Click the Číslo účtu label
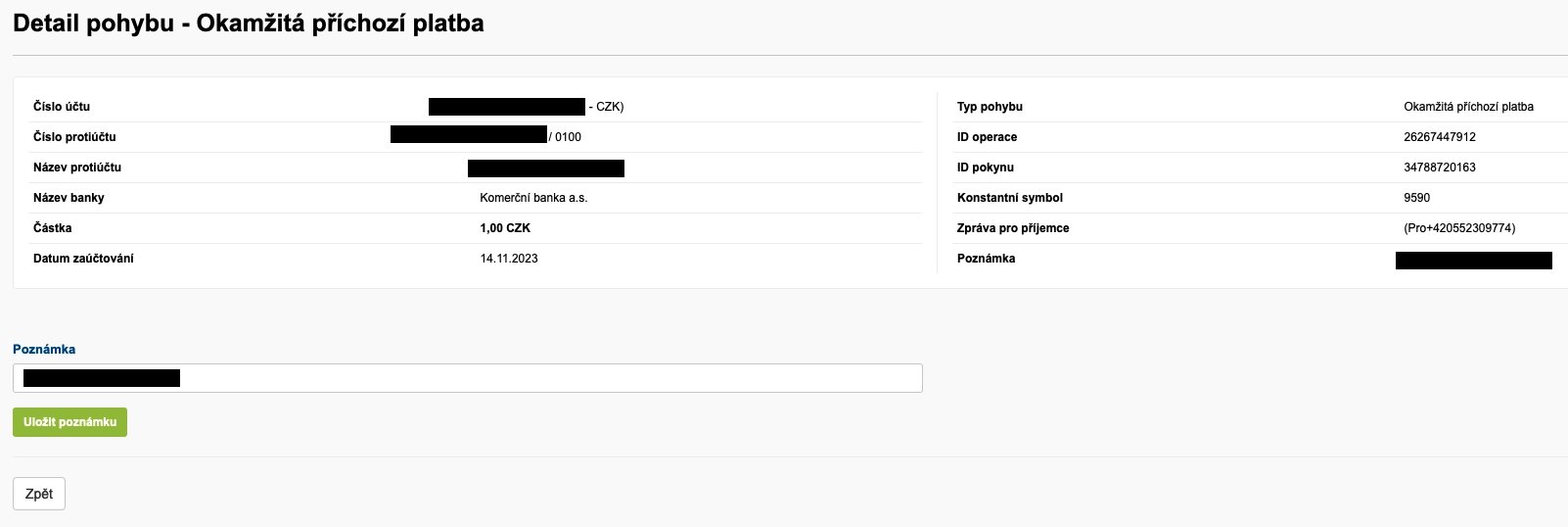Screen dimensions: 1568x527 point(62,107)
